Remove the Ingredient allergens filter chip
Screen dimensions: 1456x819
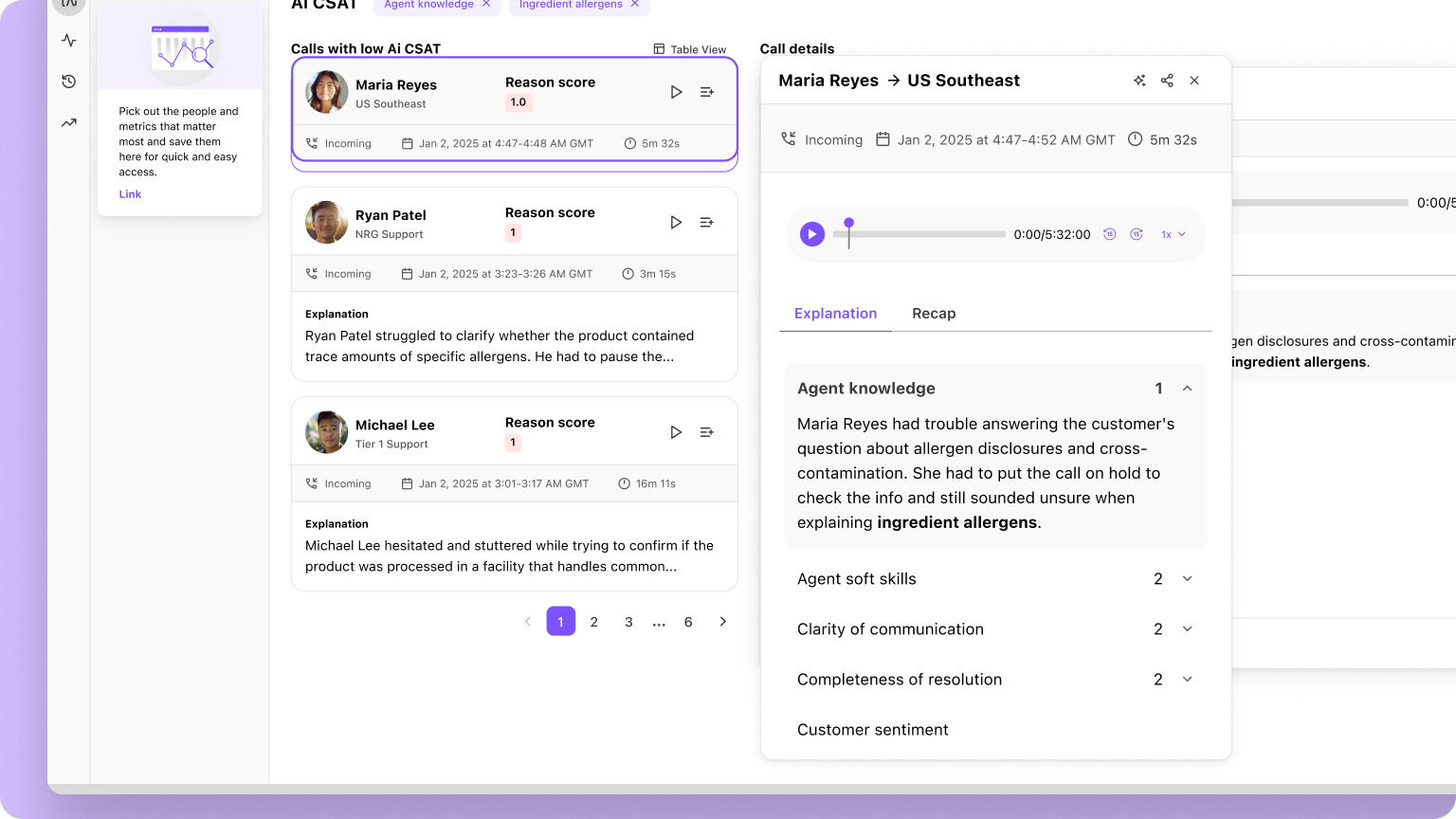click(634, 4)
